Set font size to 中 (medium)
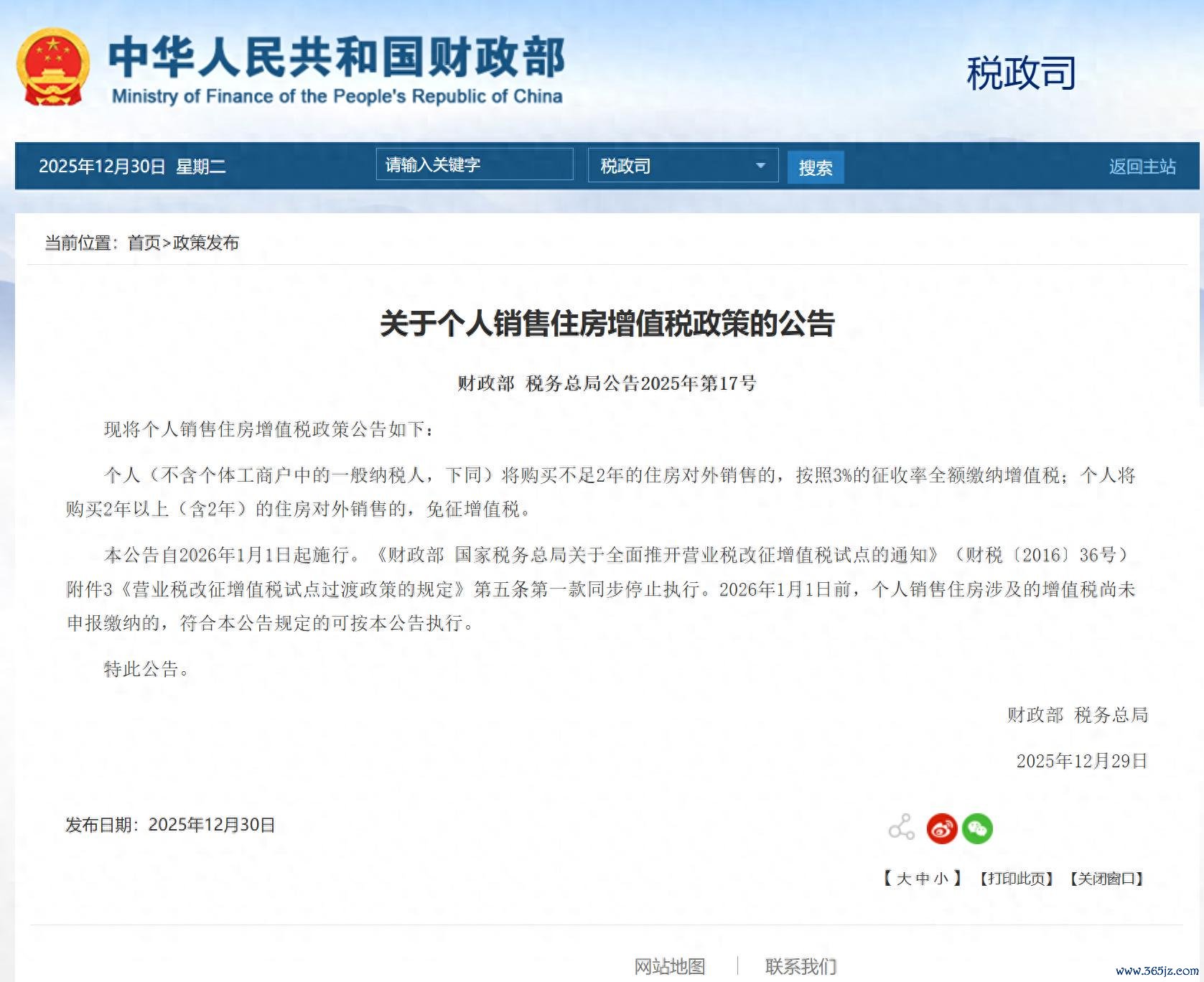Image resolution: width=1204 pixels, height=982 pixels. (x=923, y=879)
